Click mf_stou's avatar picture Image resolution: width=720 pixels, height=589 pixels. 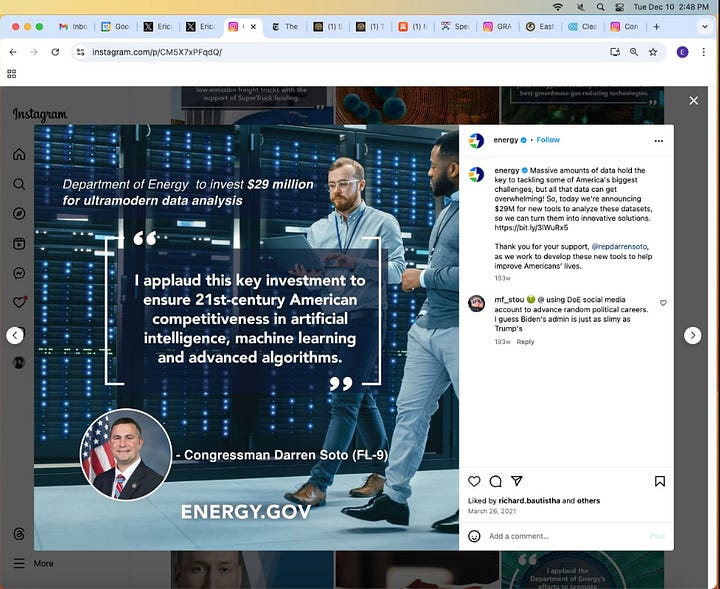pos(476,303)
